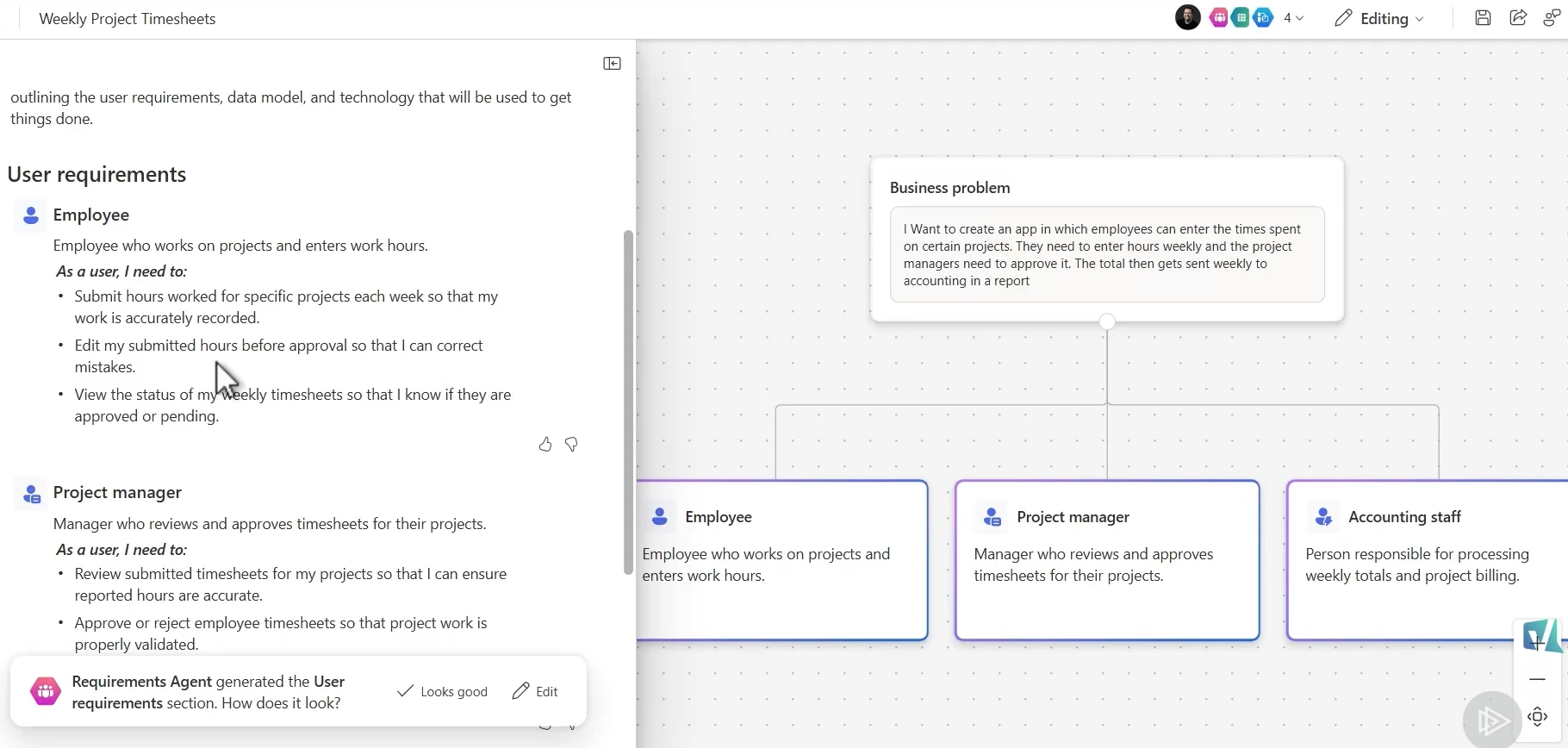This screenshot has width=1568, height=748.
Task: Click the 'Review submitted timesheets for my projects' bullet
Action: click(290, 585)
